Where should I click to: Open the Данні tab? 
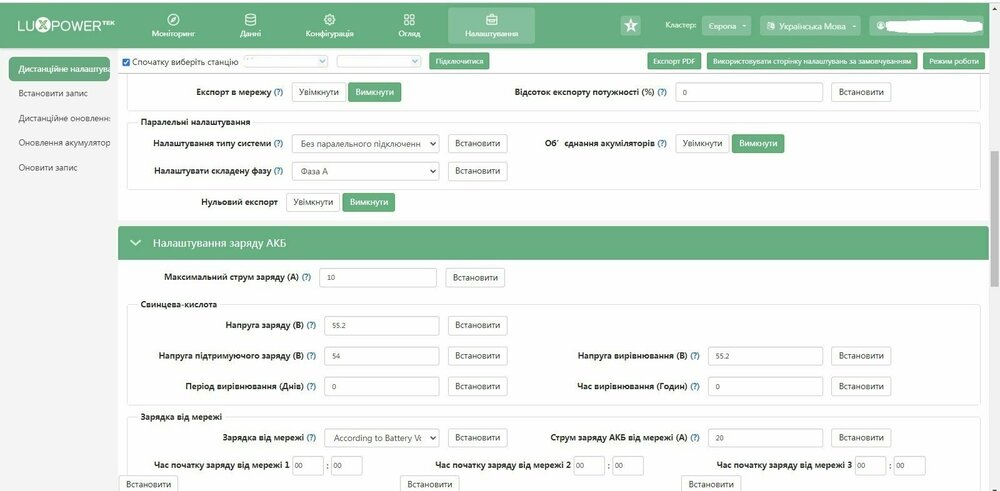pyautogui.click(x=251, y=26)
